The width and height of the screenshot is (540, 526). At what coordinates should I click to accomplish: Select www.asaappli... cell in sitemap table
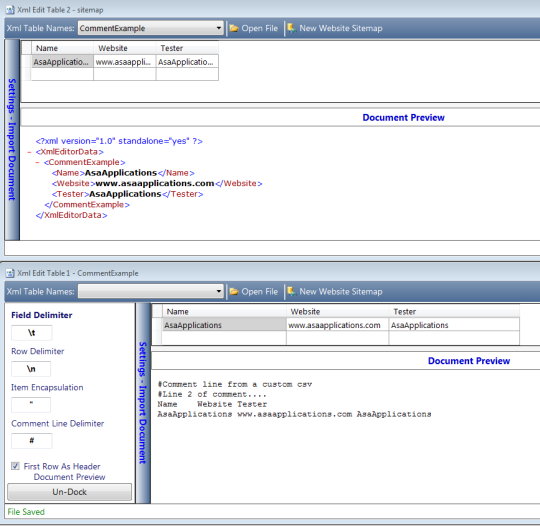(125, 62)
